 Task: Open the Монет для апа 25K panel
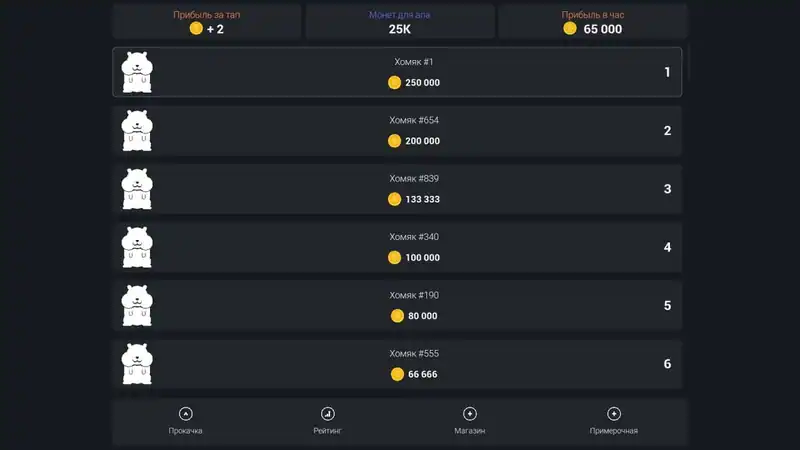pyautogui.click(x=400, y=21)
